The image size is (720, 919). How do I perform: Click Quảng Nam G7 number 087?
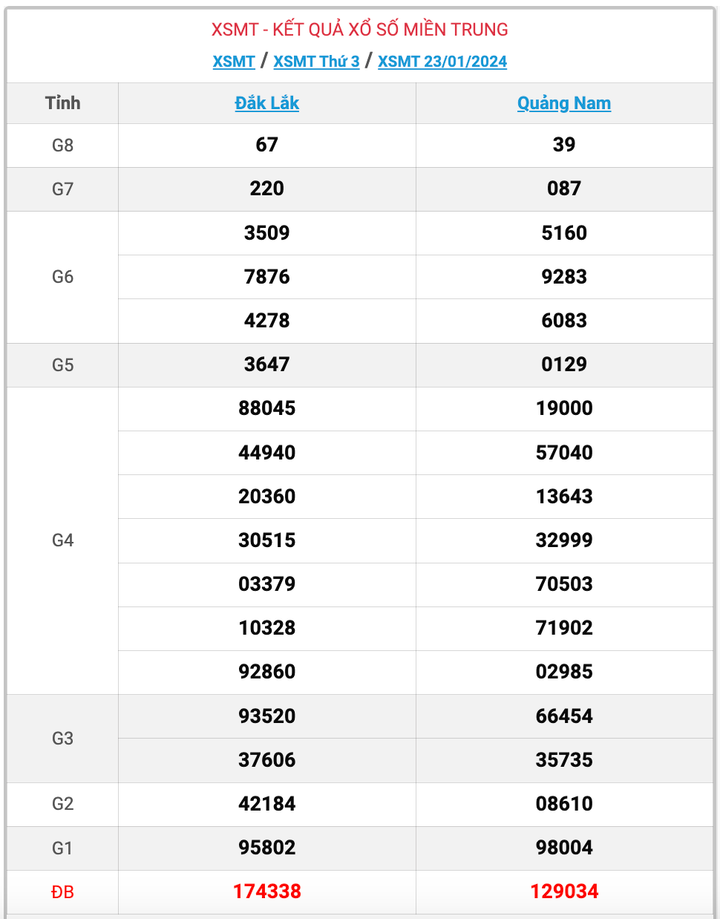click(564, 188)
